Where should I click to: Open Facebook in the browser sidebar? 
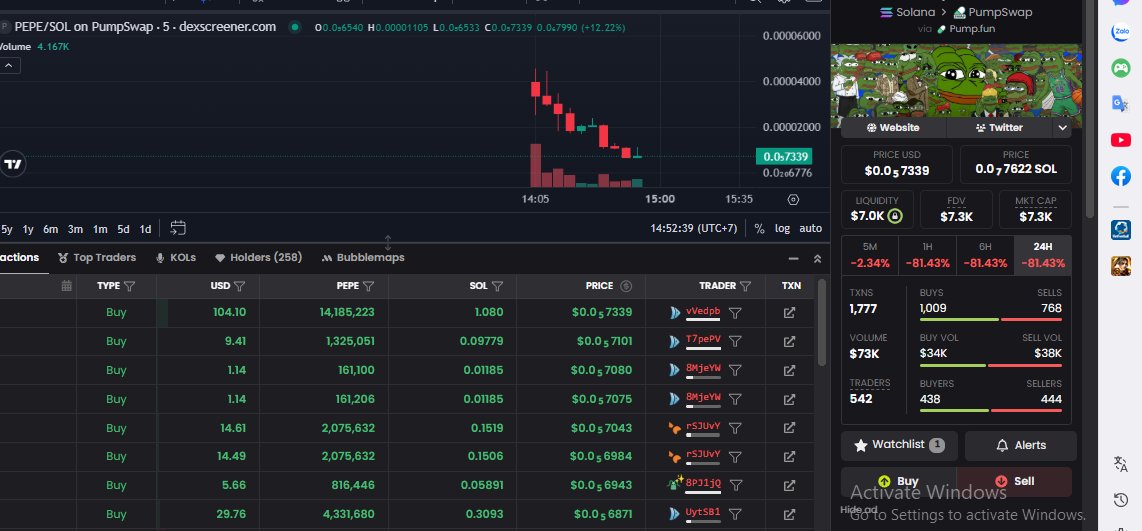pyautogui.click(x=1120, y=176)
